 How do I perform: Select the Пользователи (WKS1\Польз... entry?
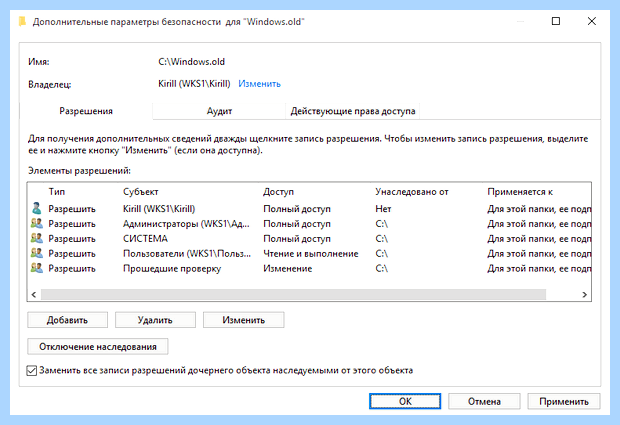(x=310, y=253)
